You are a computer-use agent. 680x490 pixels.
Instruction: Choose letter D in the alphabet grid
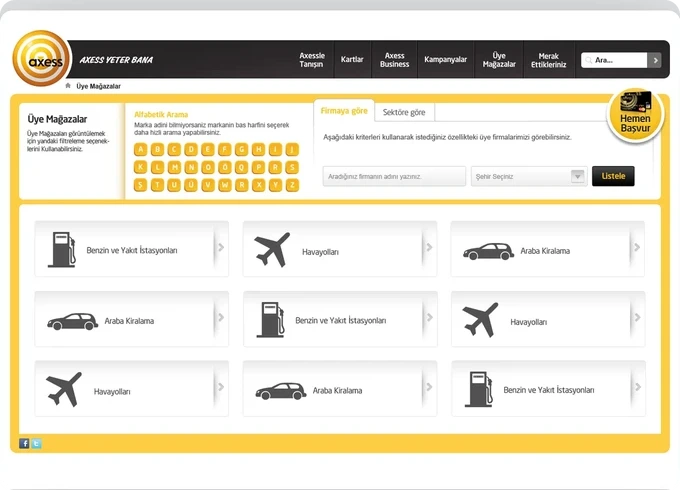191,150
